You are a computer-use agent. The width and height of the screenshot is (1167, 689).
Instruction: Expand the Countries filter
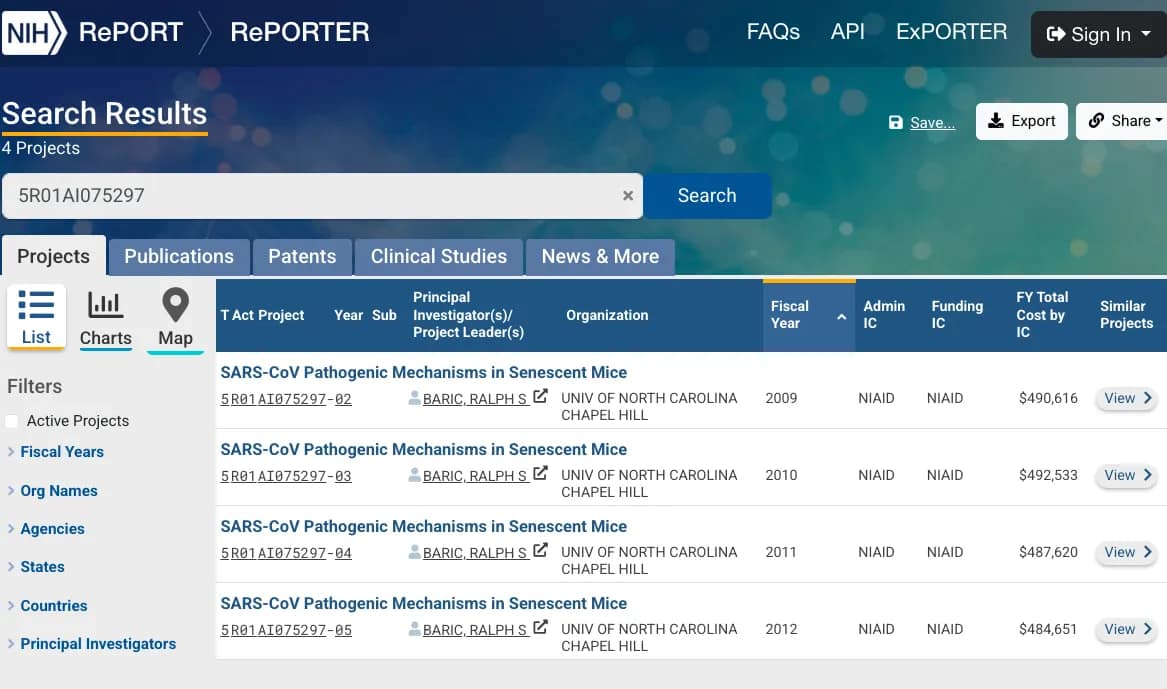tap(47, 605)
